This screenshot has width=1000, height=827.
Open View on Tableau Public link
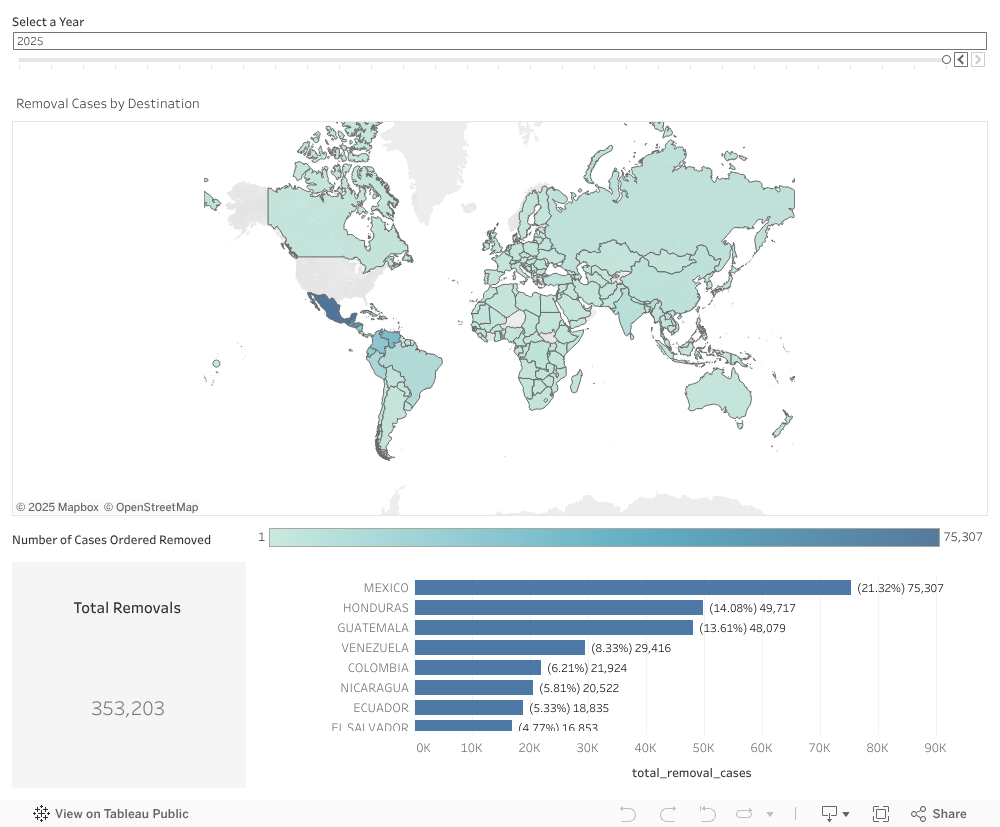tap(121, 814)
